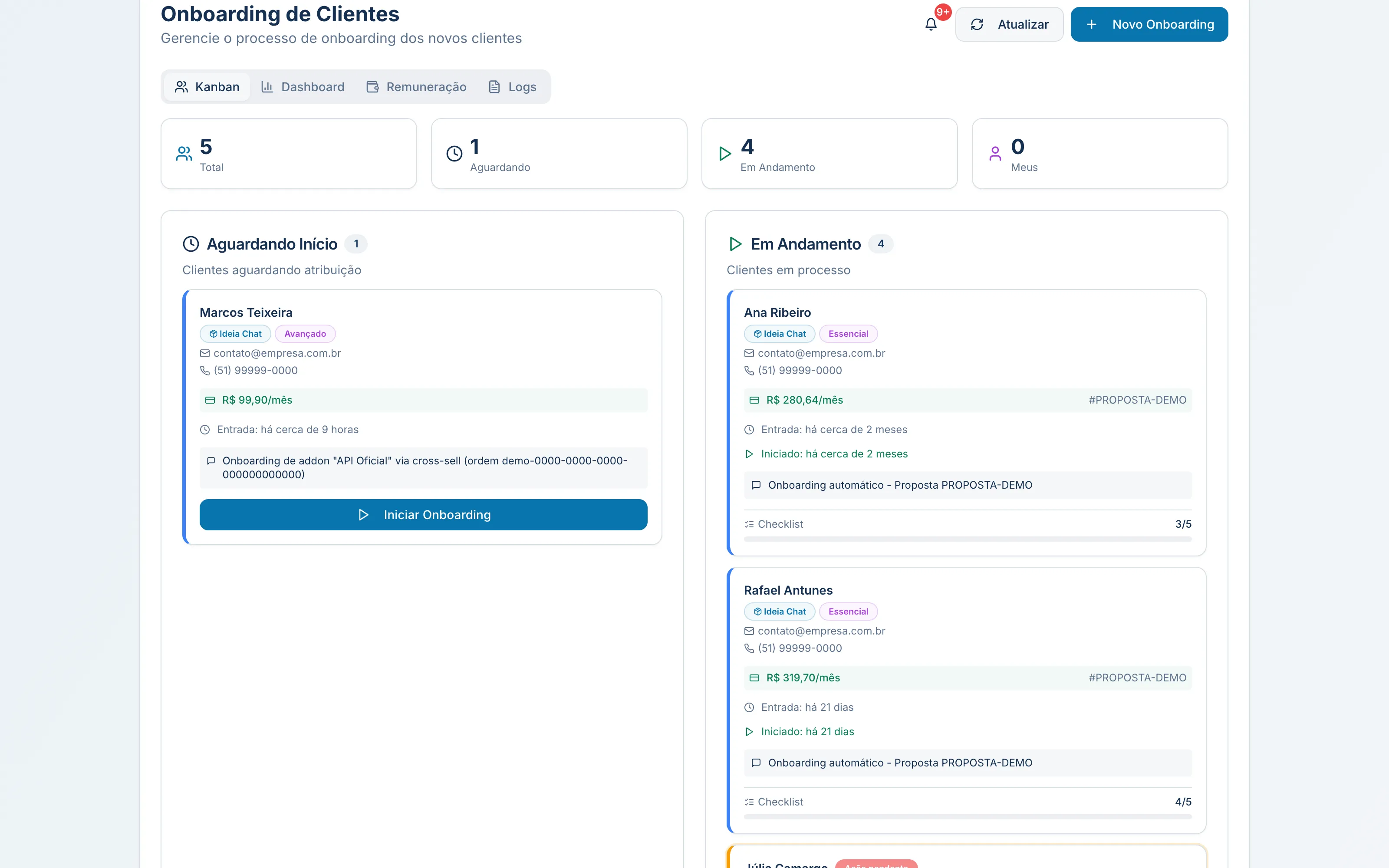Click the card icon beside R$ 99,90/mês

pyautogui.click(x=210, y=400)
